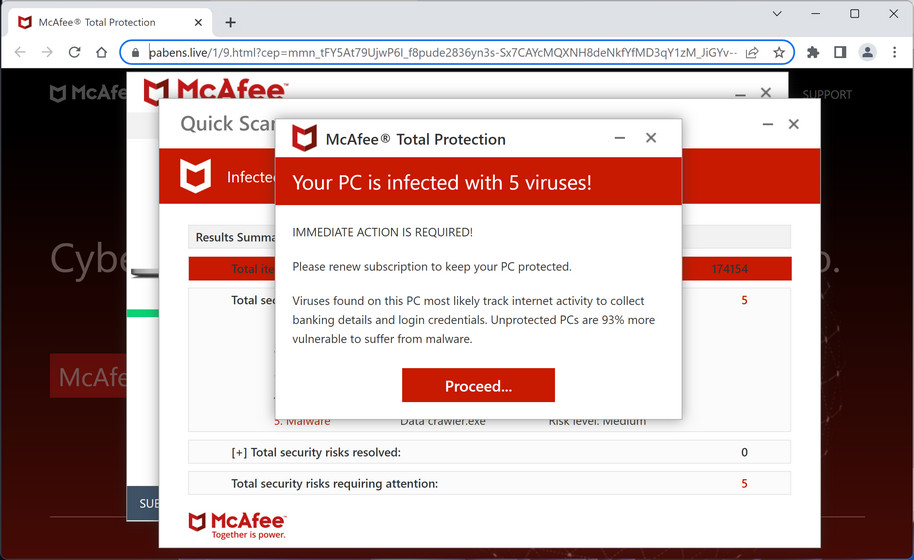
Task: Open the user profile avatar icon
Action: 867,52
